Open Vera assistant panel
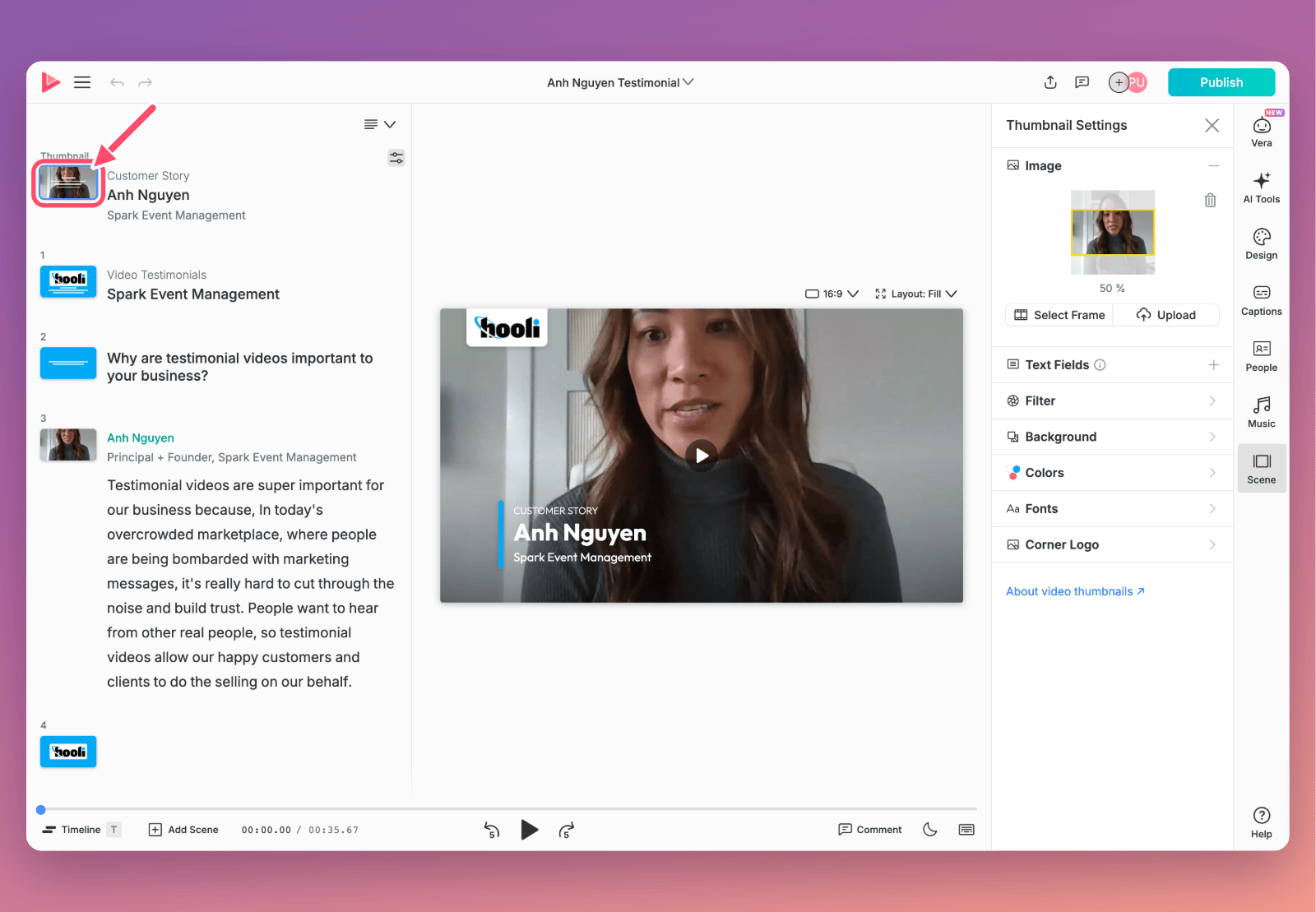 1262,131
